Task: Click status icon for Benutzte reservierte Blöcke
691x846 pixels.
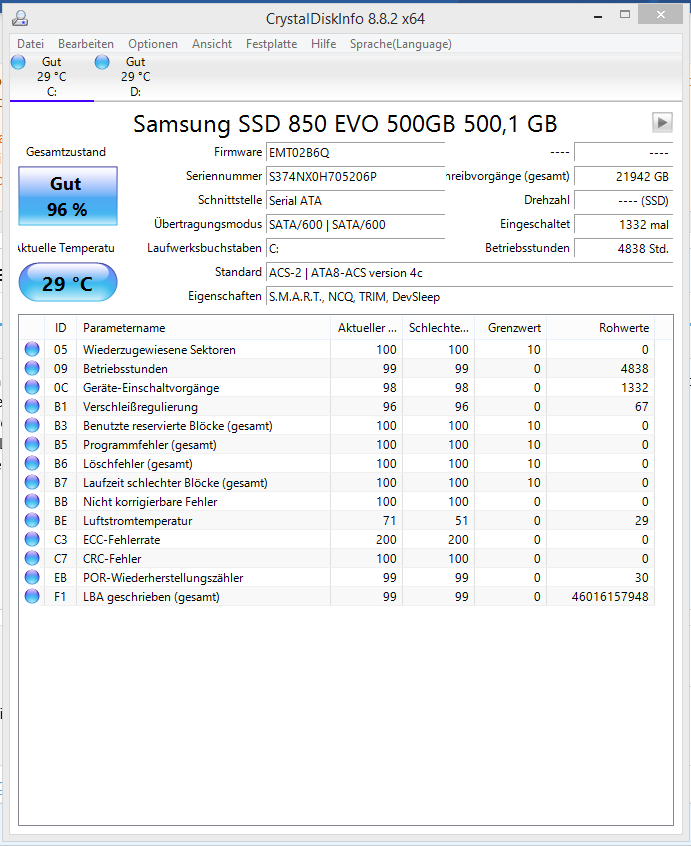Action: [32, 425]
